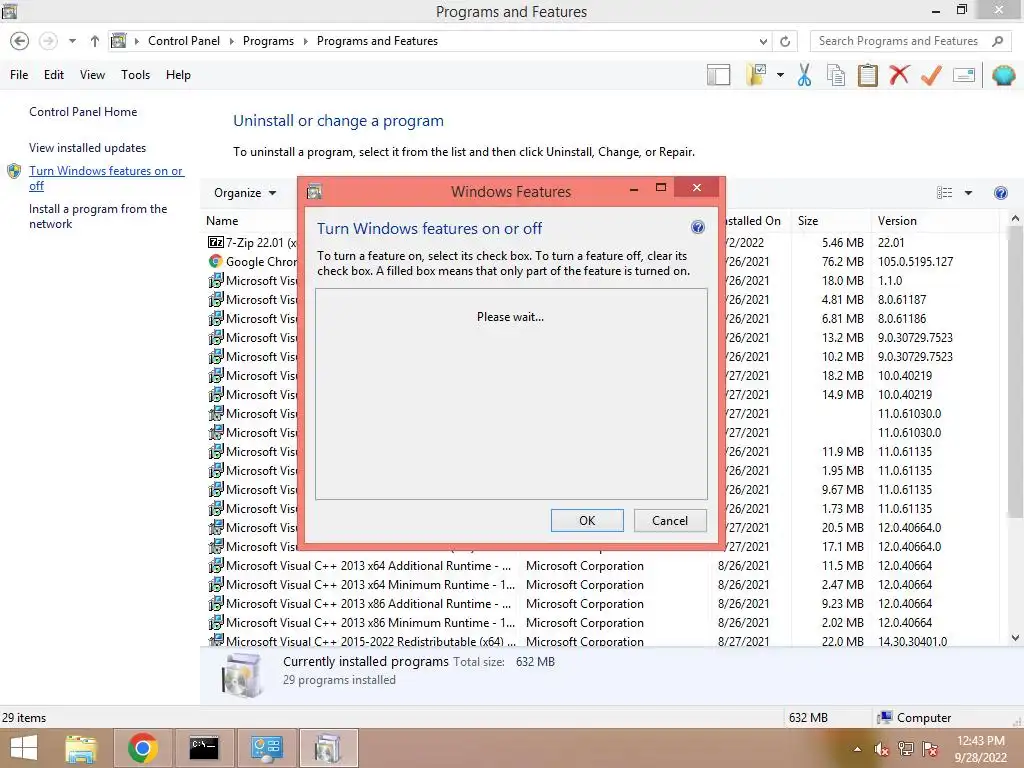Select Microsoft Visual C++ 2015-2022 Redistributable (x64)
The width and height of the screenshot is (1024, 768).
pyautogui.click(x=601, y=641)
